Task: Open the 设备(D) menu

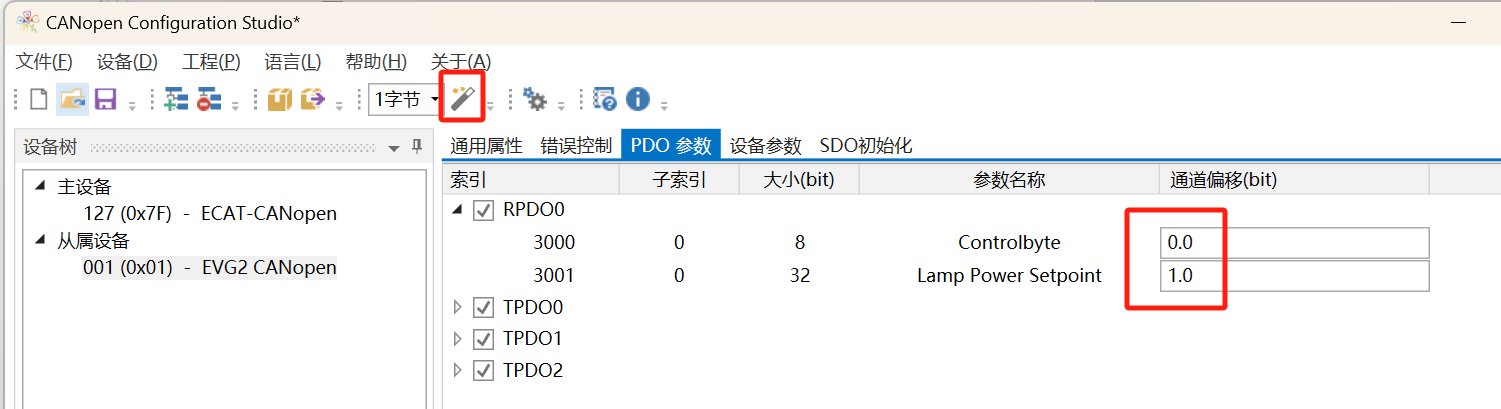Action: [127, 61]
